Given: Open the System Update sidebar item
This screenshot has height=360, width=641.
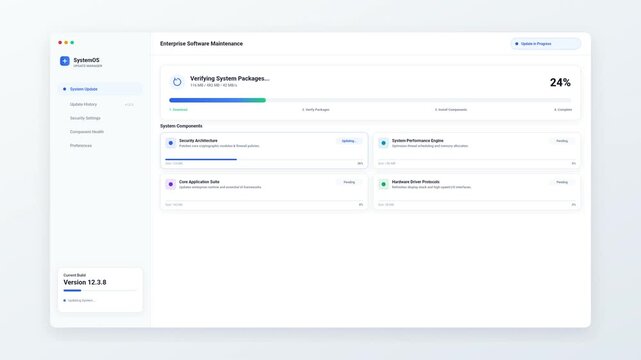Looking at the screenshot, I should (100, 89).
